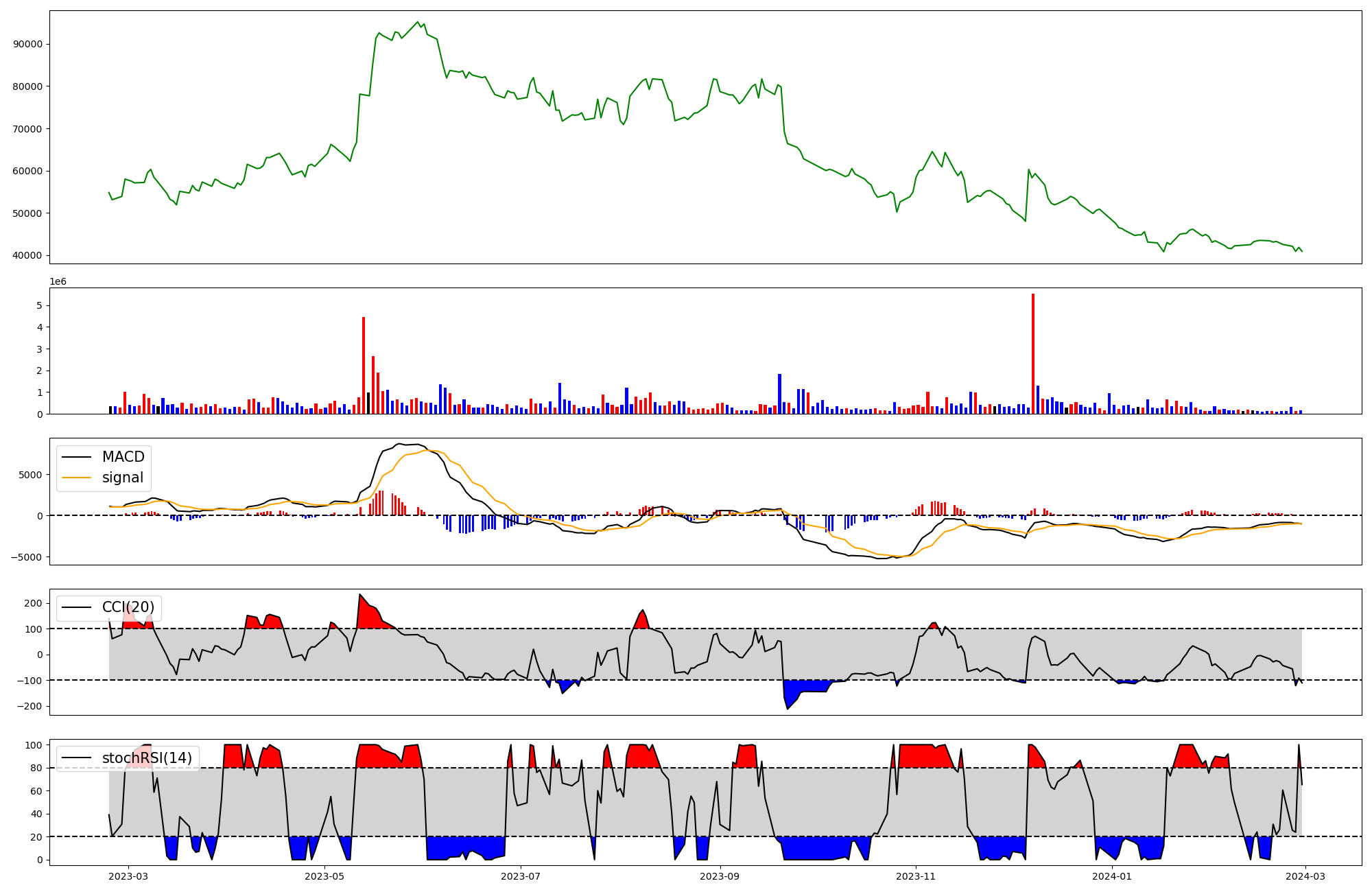Click the CCI(20) legend label
Viewport: 1372px width, 892px height.
click(x=128, y=607)
